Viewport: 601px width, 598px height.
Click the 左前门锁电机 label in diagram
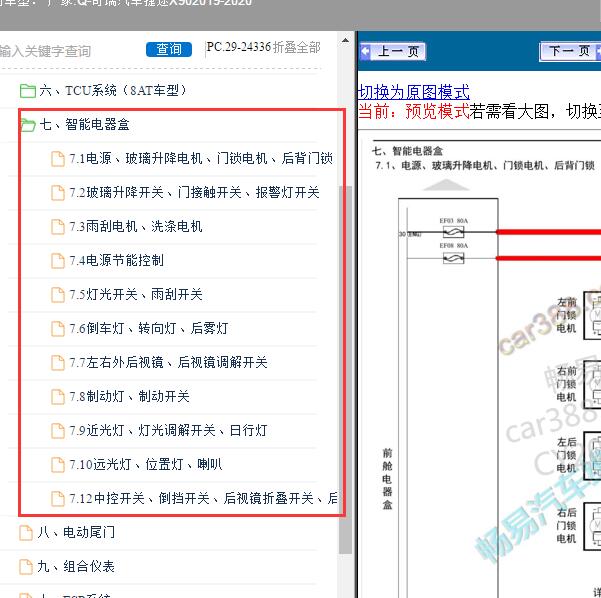(x=567, y=315)
